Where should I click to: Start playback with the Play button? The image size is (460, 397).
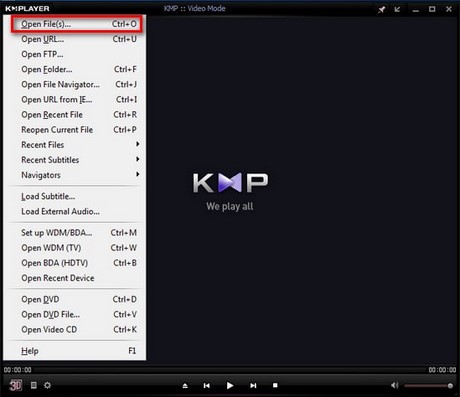(230, 385)
